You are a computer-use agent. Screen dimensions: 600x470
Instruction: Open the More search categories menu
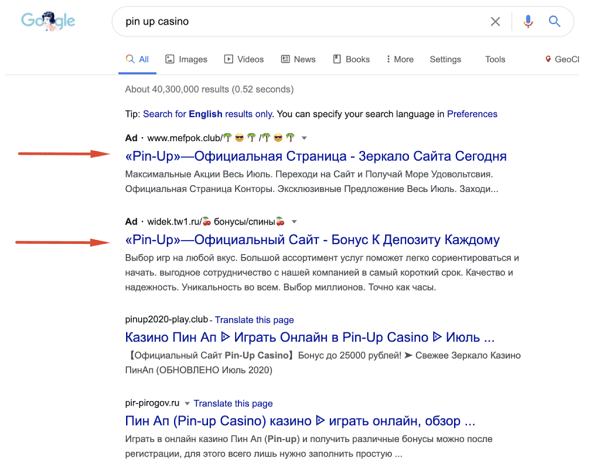(399, 59)
